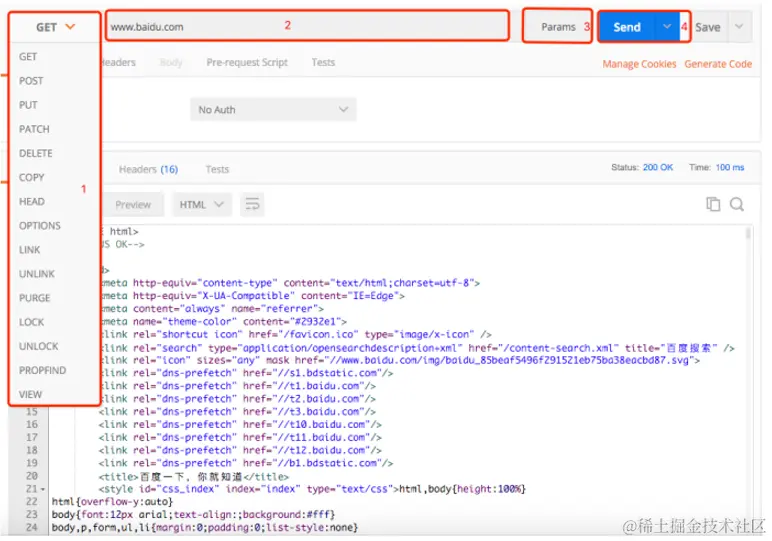The height and width of the screenshot is (541, 772).
Task: Copy response body with copy icon
Action: [x=713, y=204]
